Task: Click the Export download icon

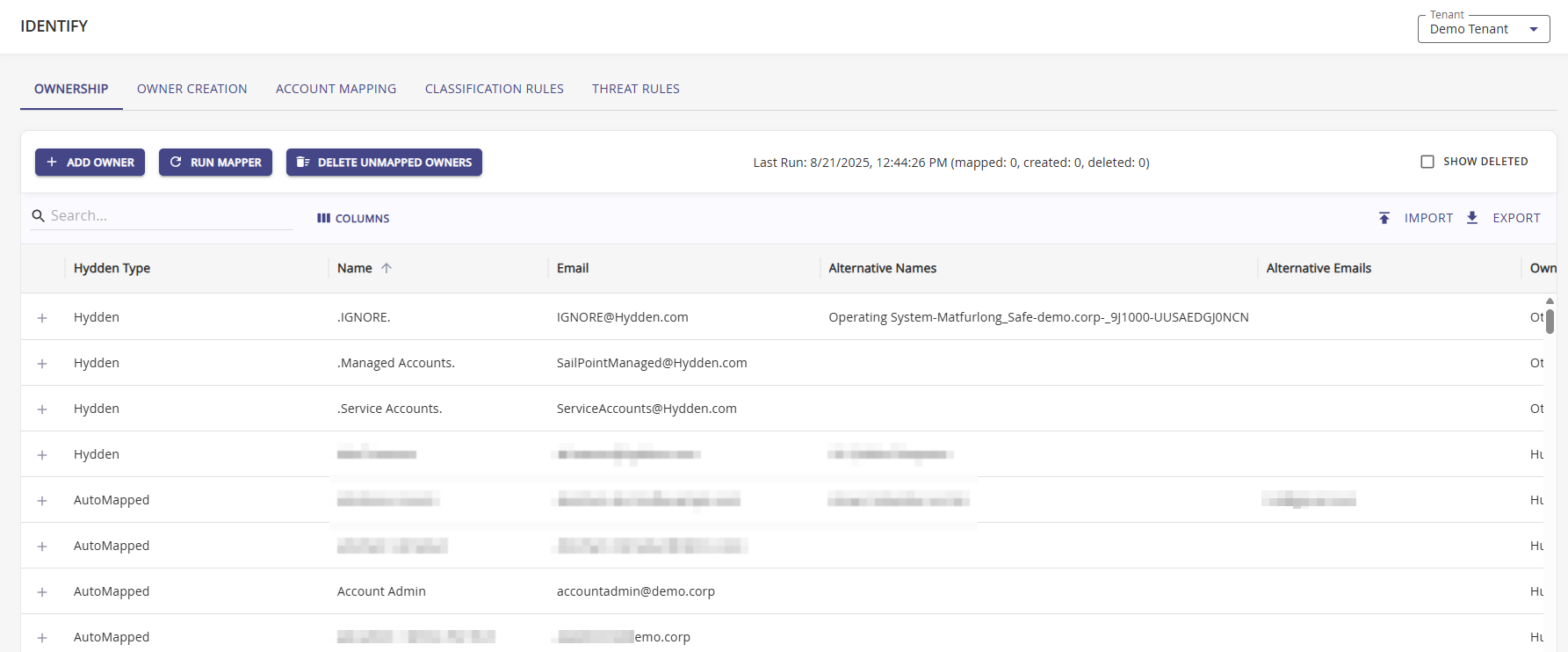Action: click(1472, 218)
